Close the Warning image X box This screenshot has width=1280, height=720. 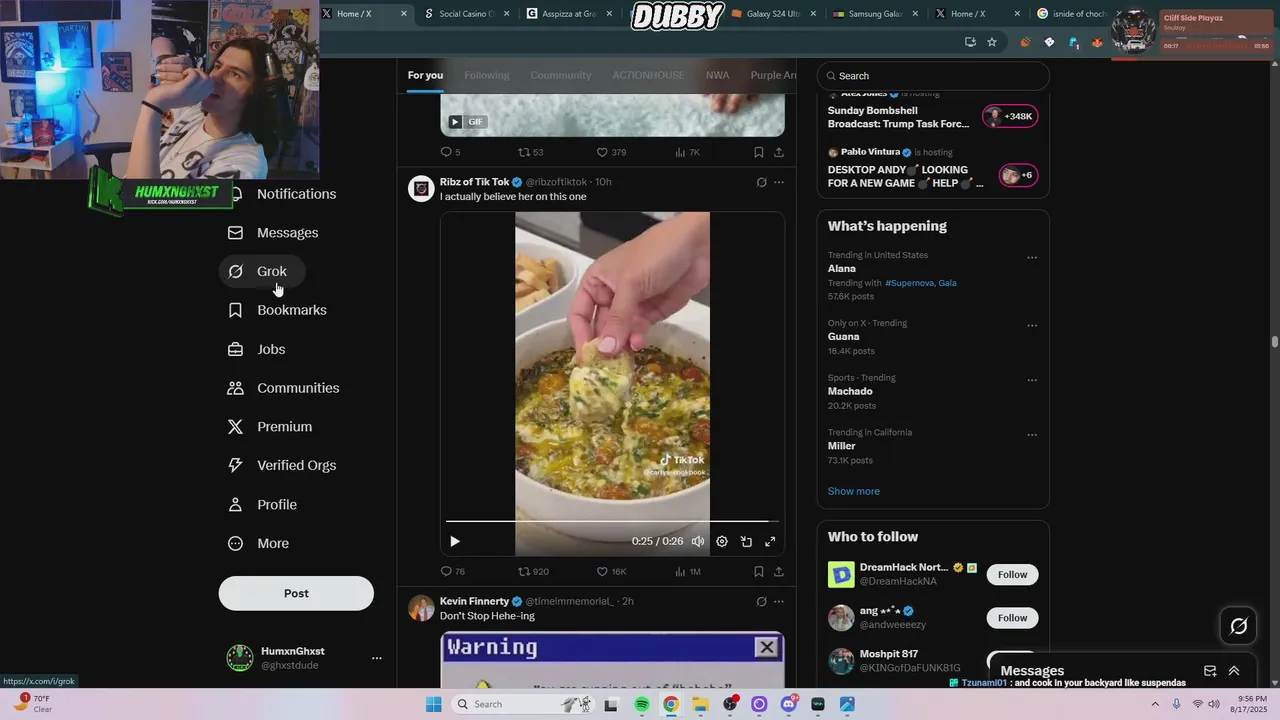click(x=767, y=647)
